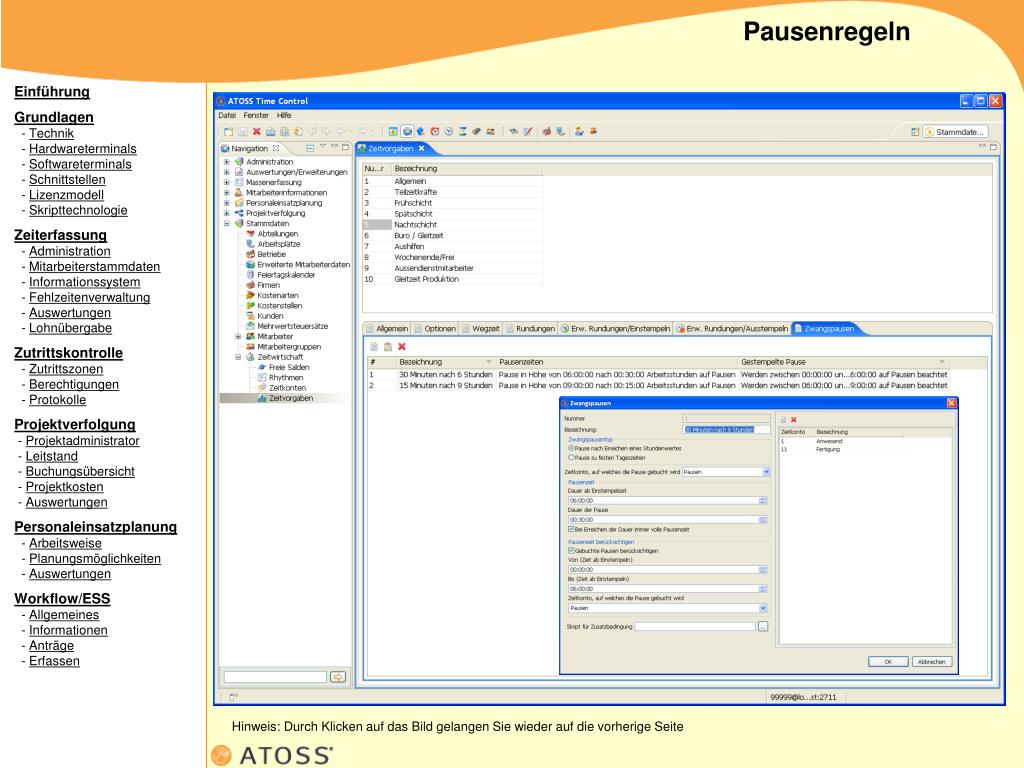Collapse Stammdaten node in navigation tree

tap(227, 223)
